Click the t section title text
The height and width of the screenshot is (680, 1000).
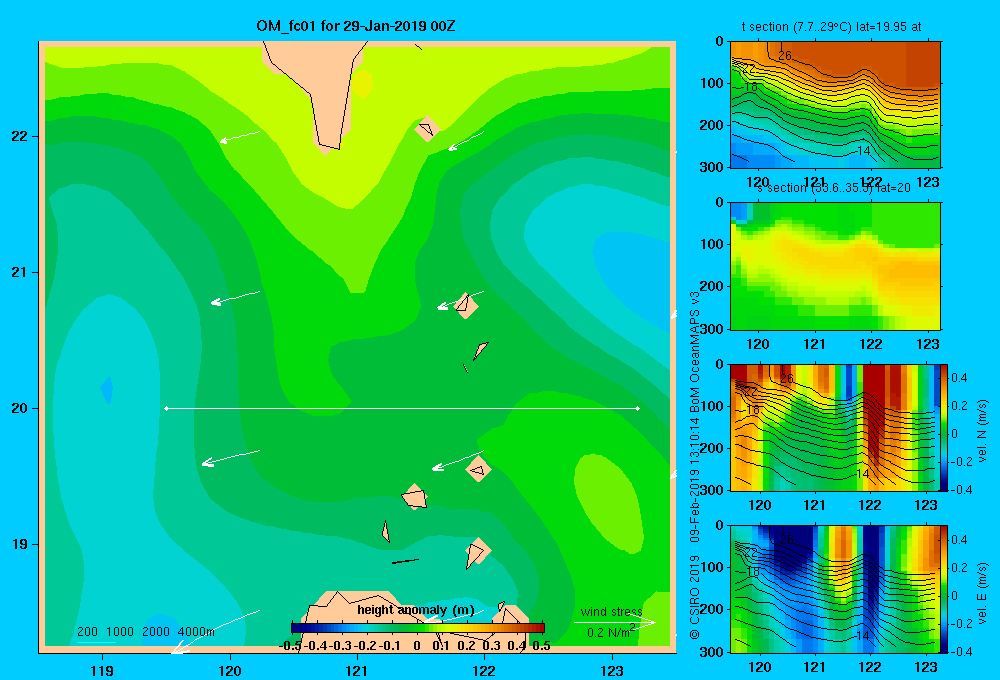831,27
